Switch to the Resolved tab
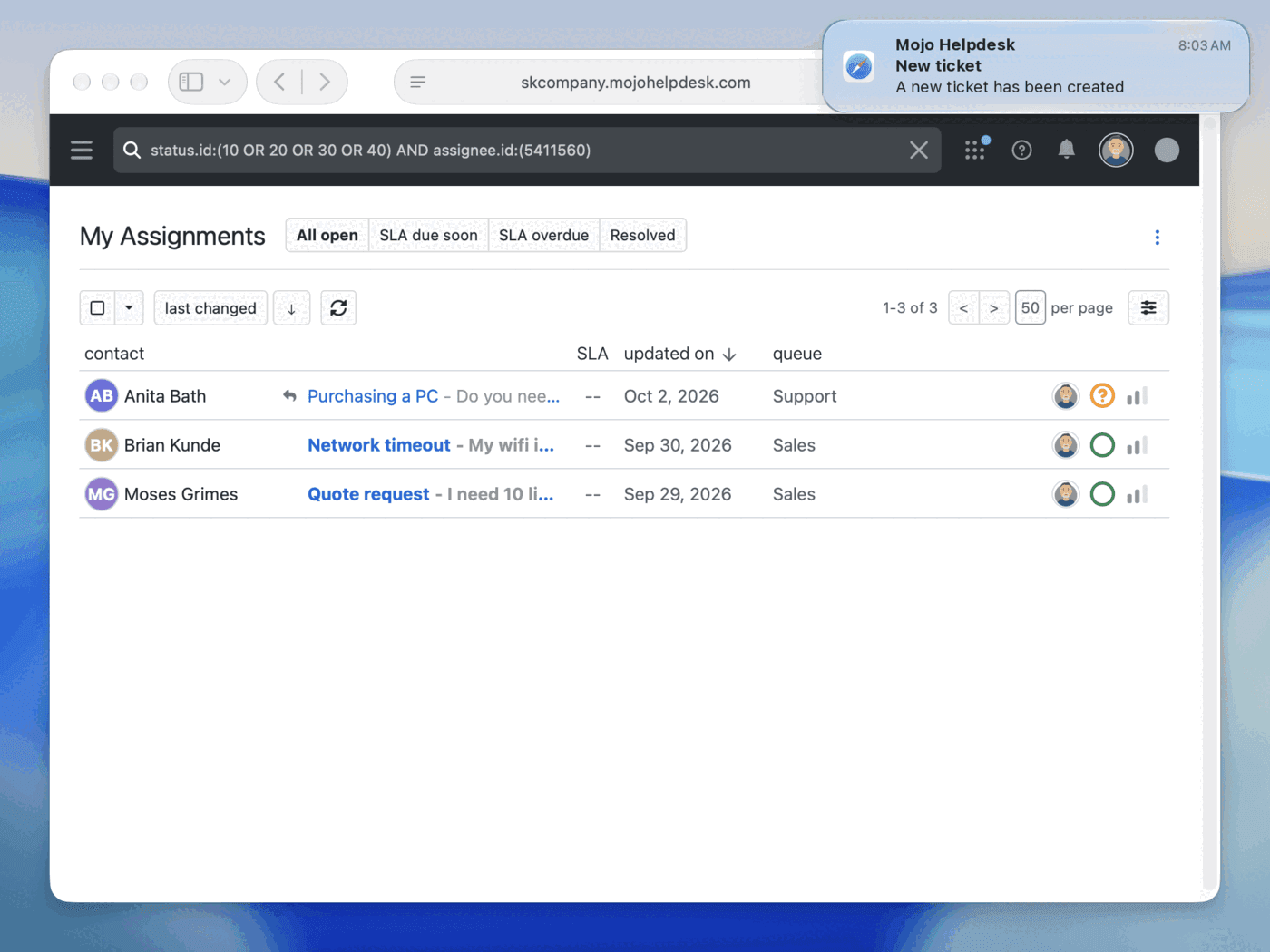1270x952 pixels. click(x=642, y=235)
